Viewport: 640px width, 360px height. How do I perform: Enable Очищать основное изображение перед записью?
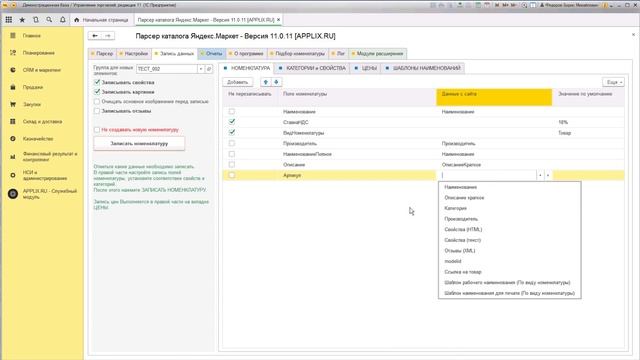(97, 102)
